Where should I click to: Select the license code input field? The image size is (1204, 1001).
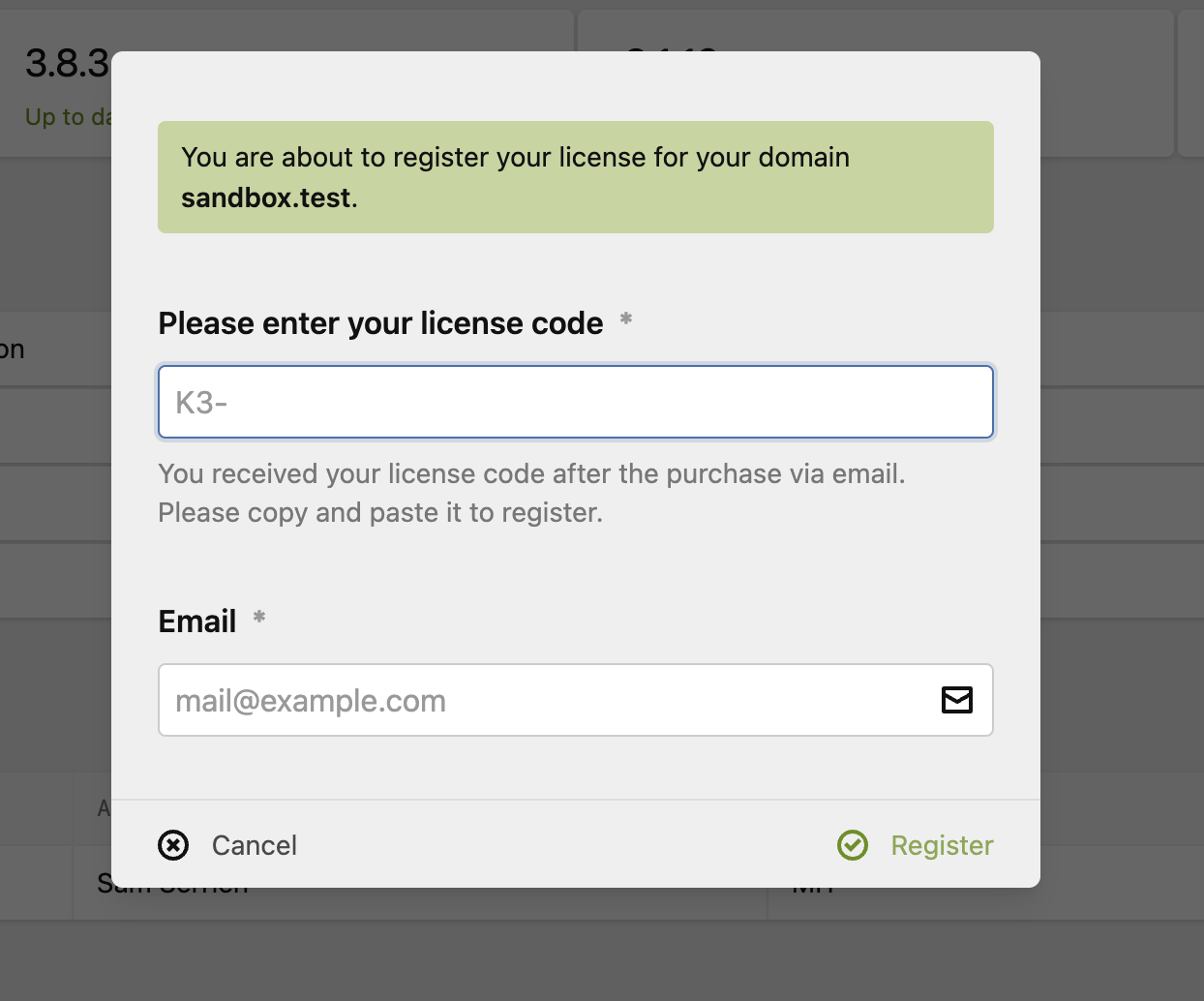pyautogui.click(x=576, y=402)
